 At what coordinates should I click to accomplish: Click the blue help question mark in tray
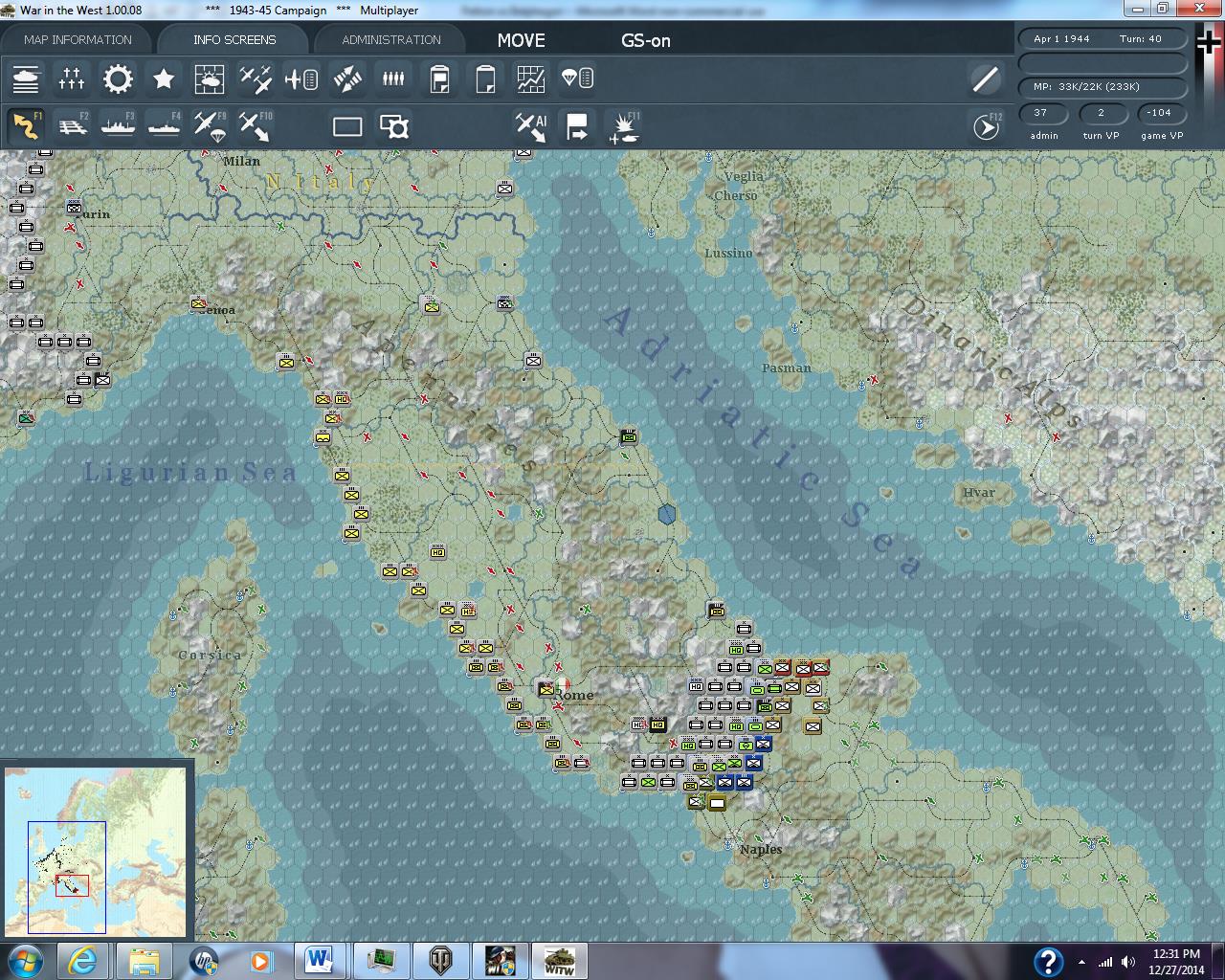tap(1048, 962)
